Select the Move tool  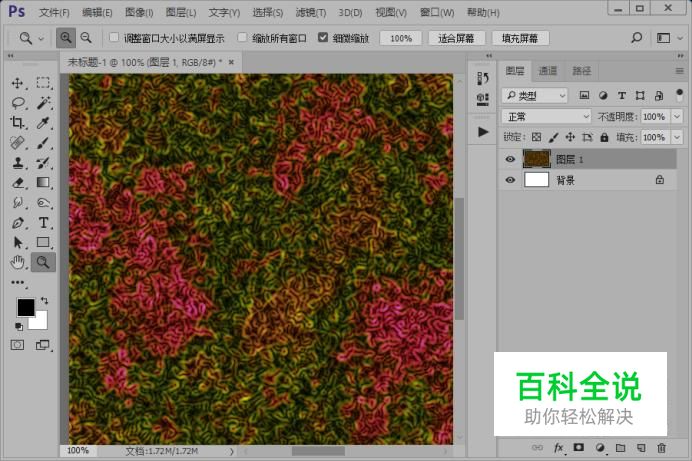click(17, 83)
